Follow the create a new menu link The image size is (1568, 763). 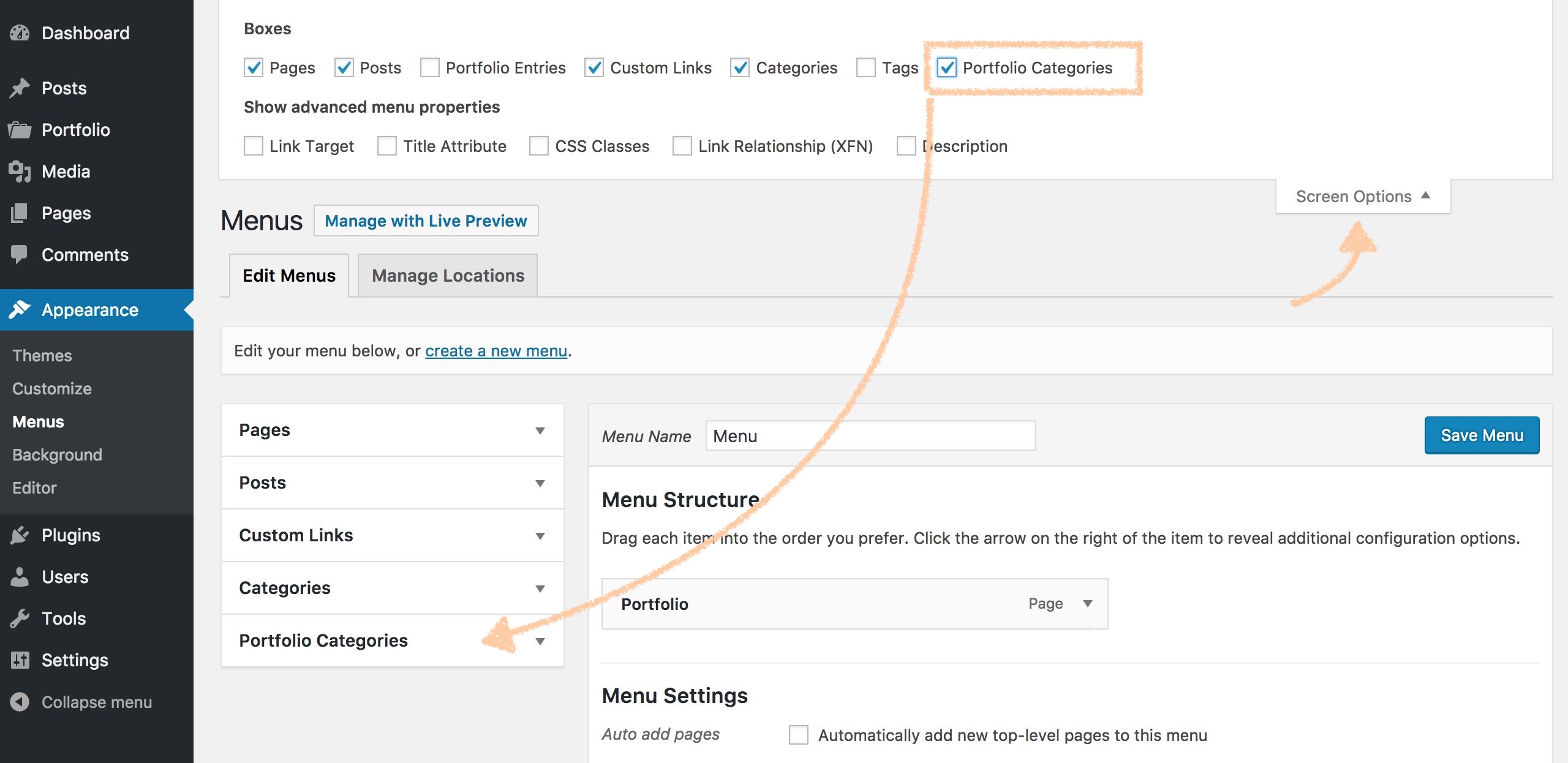(496, 351)
